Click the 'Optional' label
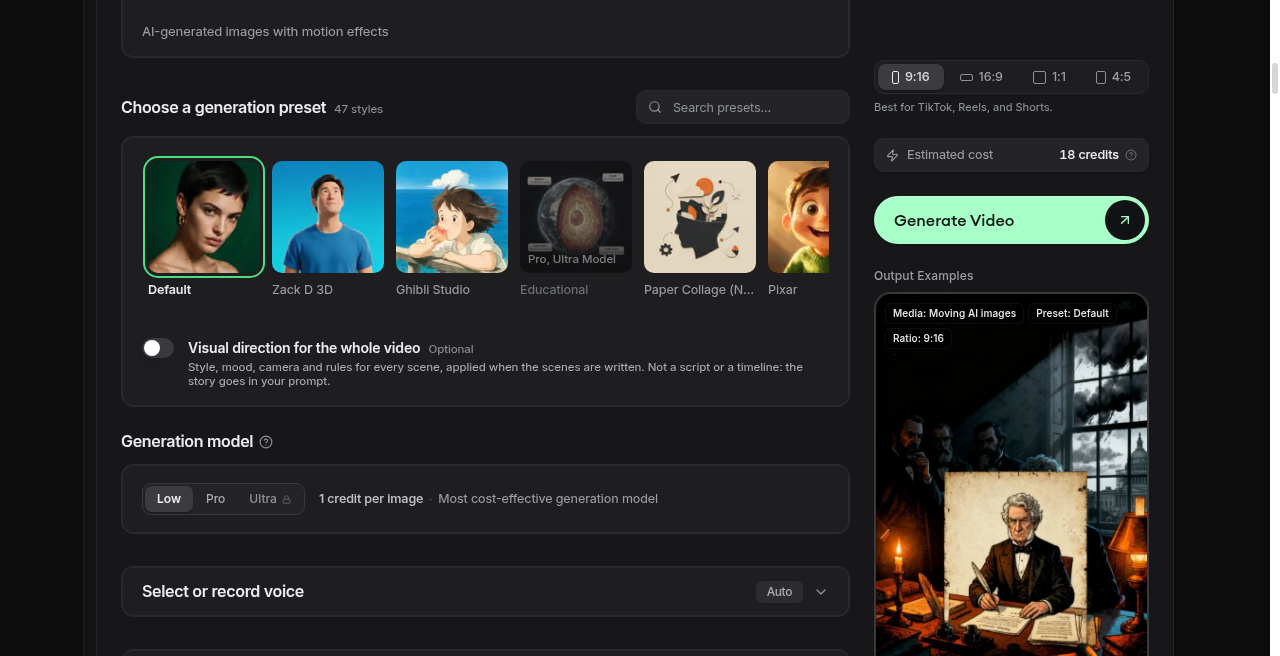This screenshot has height=656, width=1280. [x=451, y=349]
